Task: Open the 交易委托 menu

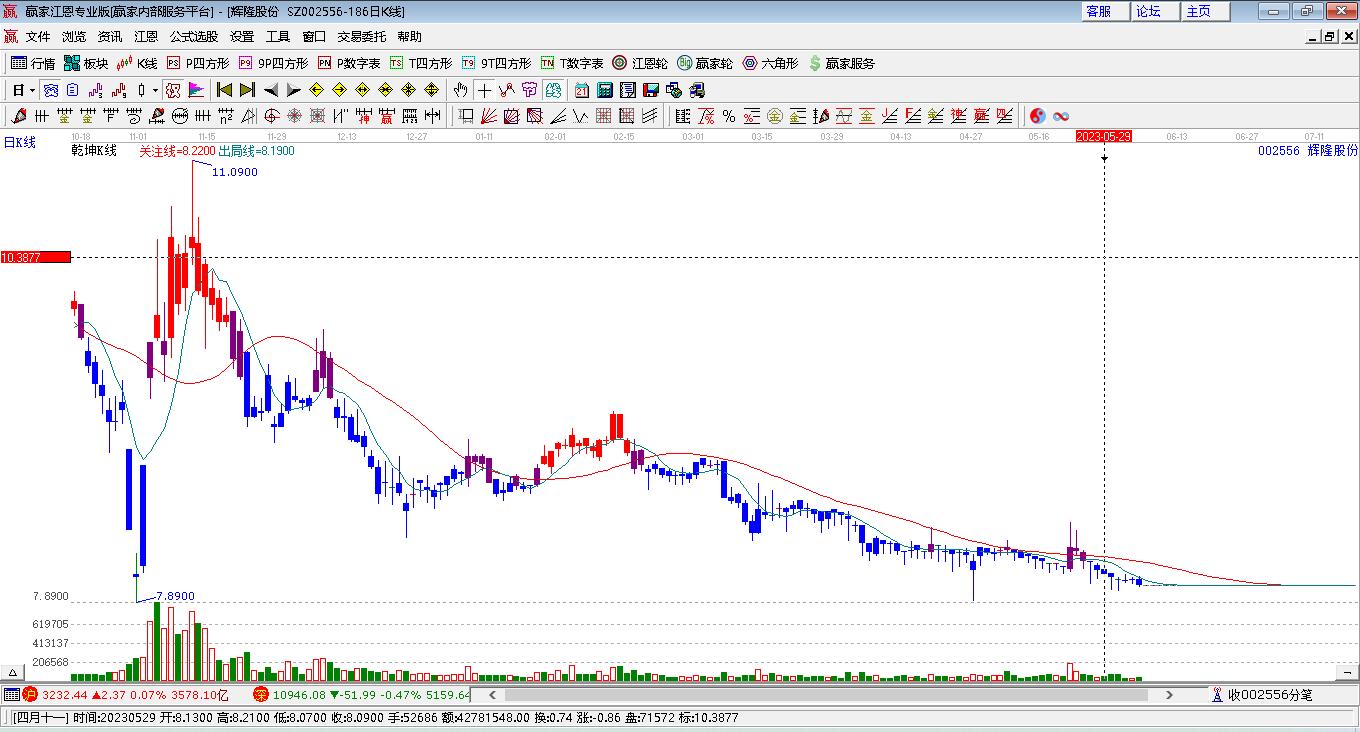Action: tap(361, 37)
